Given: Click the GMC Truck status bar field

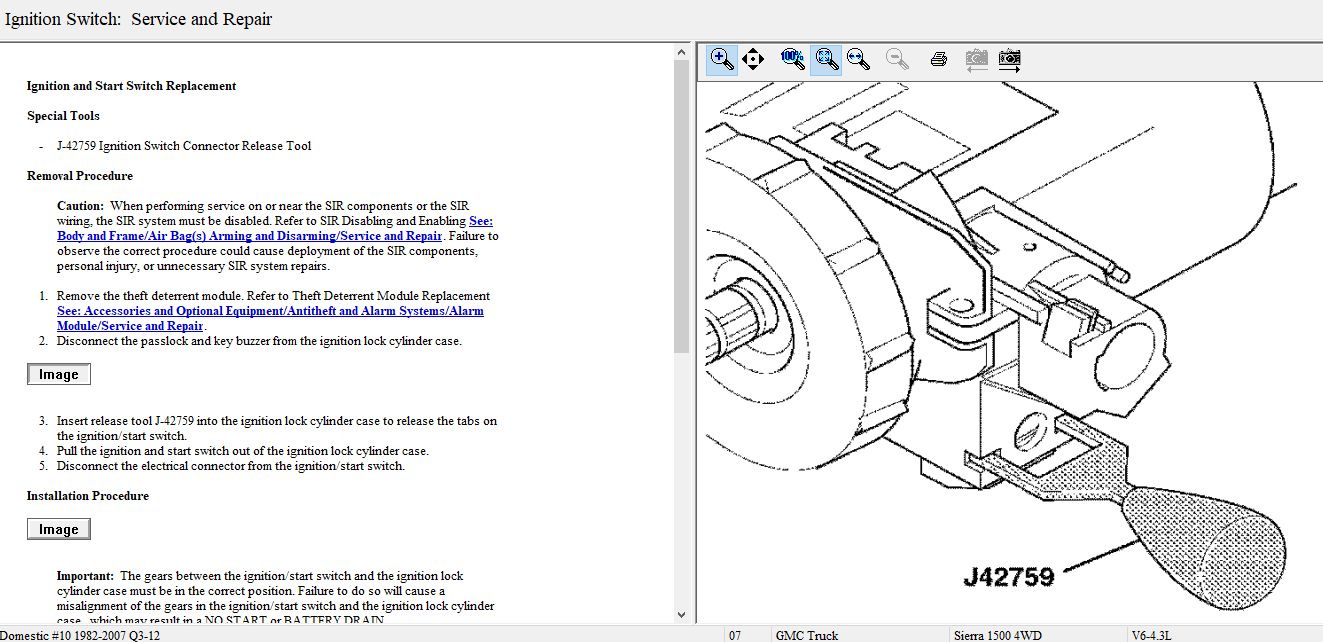Looking at the screenshot, I should (x=806, y=635).
